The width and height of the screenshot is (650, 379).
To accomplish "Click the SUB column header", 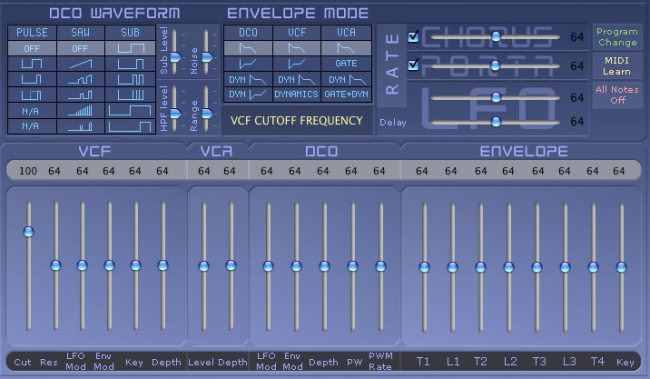I will (130, 32).
